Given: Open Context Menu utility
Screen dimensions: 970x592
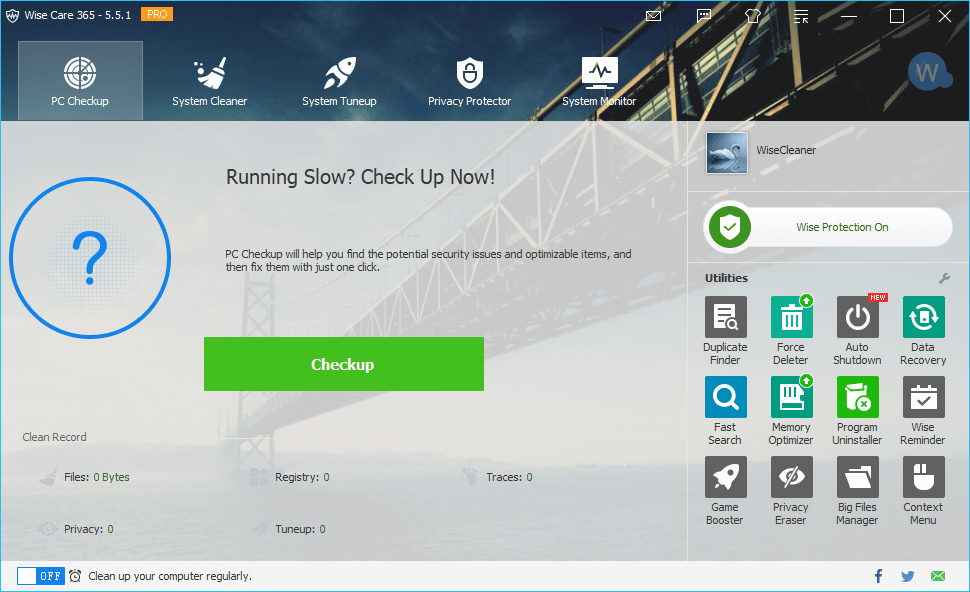Looking at the screenshot, I should point(923,491).
